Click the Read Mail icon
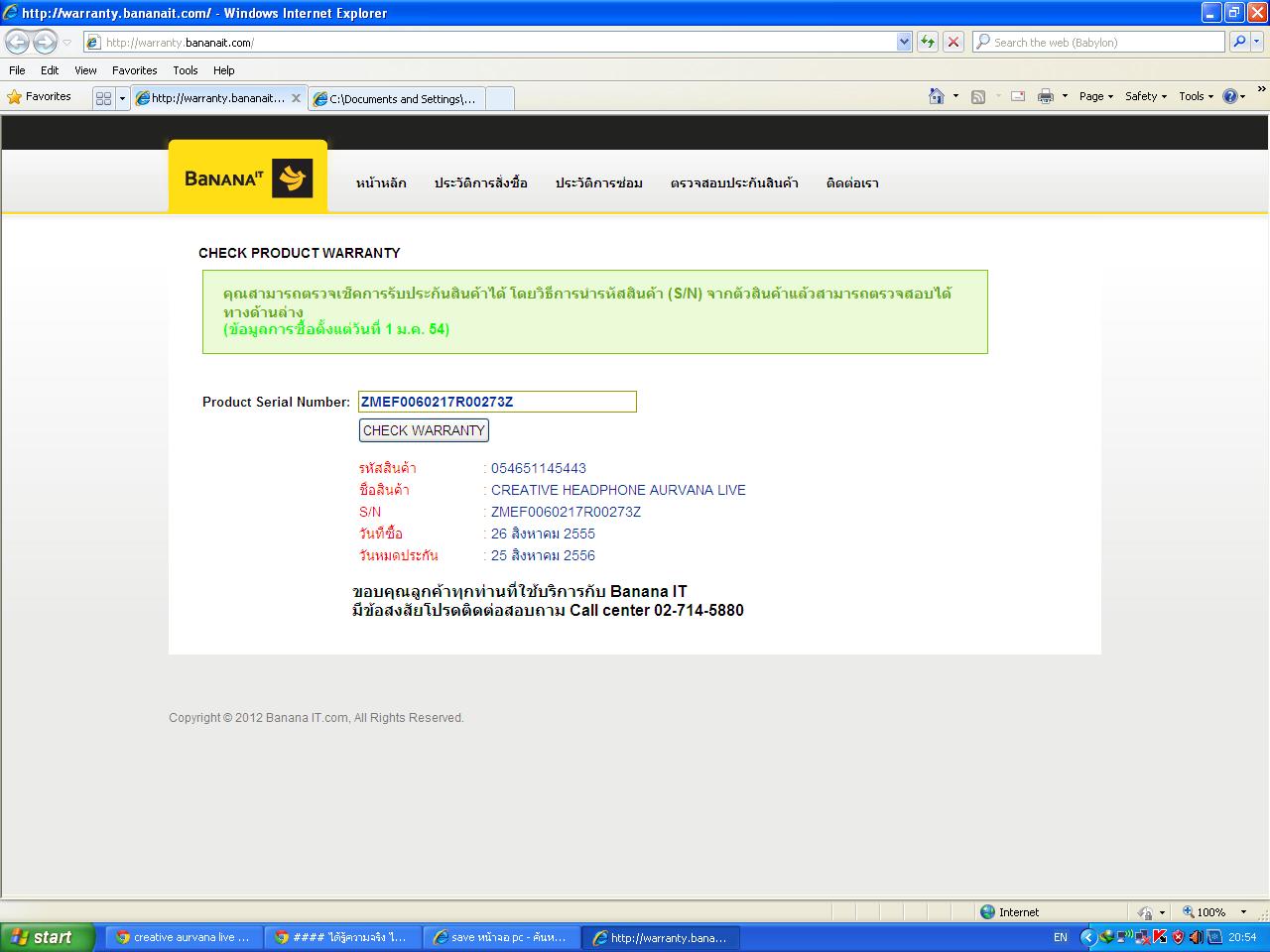Viewport: 1270px width, 952px height. coord(1018,96)
